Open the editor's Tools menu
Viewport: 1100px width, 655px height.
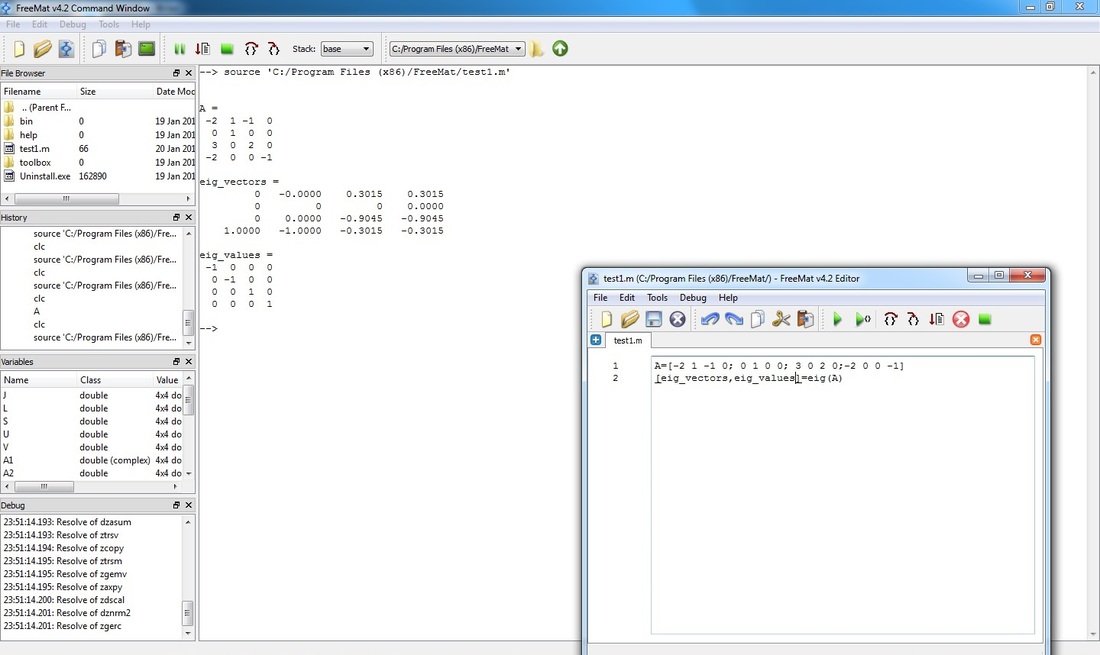657,297
